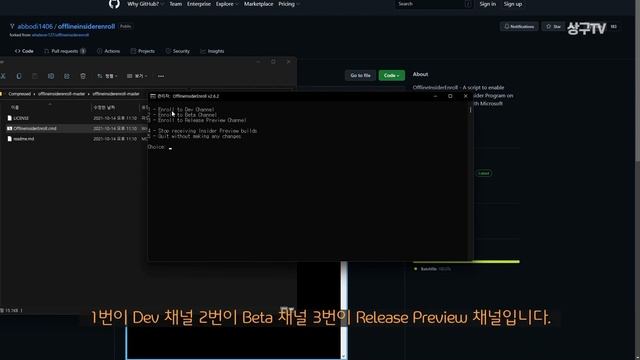Click the Compressed breadcrumb folder
640x360 pixels.
[x=20, y=94]
